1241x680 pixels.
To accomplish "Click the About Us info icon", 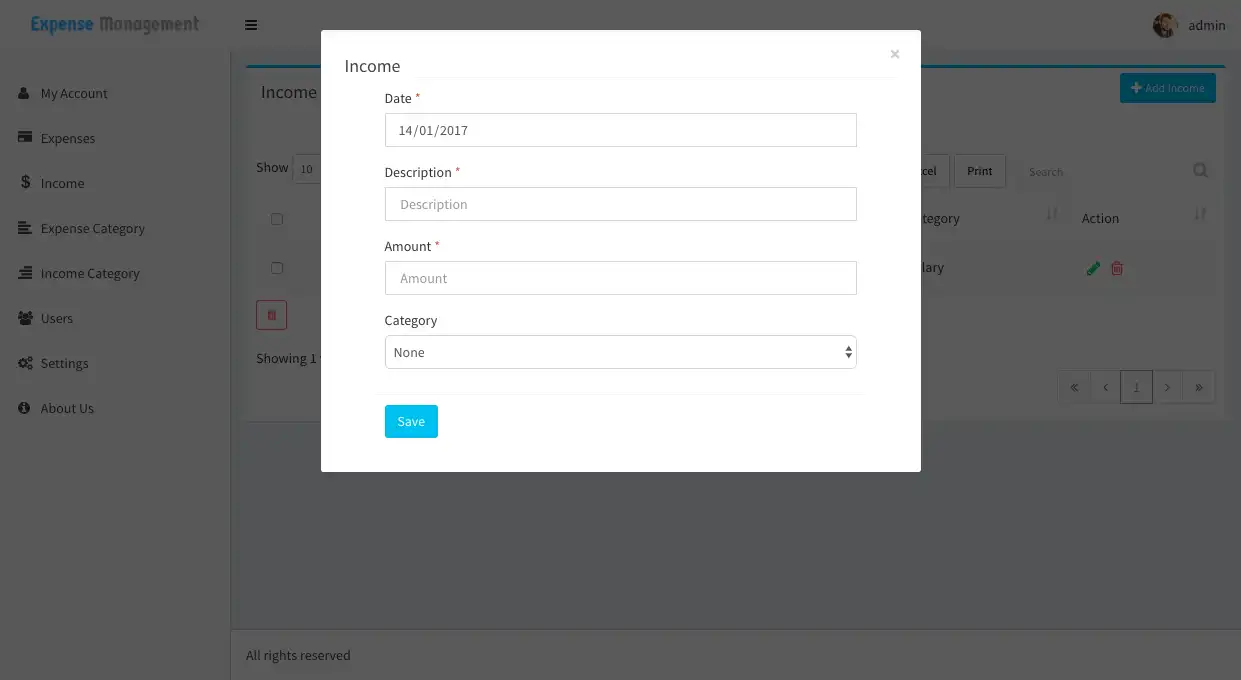I will coord(24,408).
